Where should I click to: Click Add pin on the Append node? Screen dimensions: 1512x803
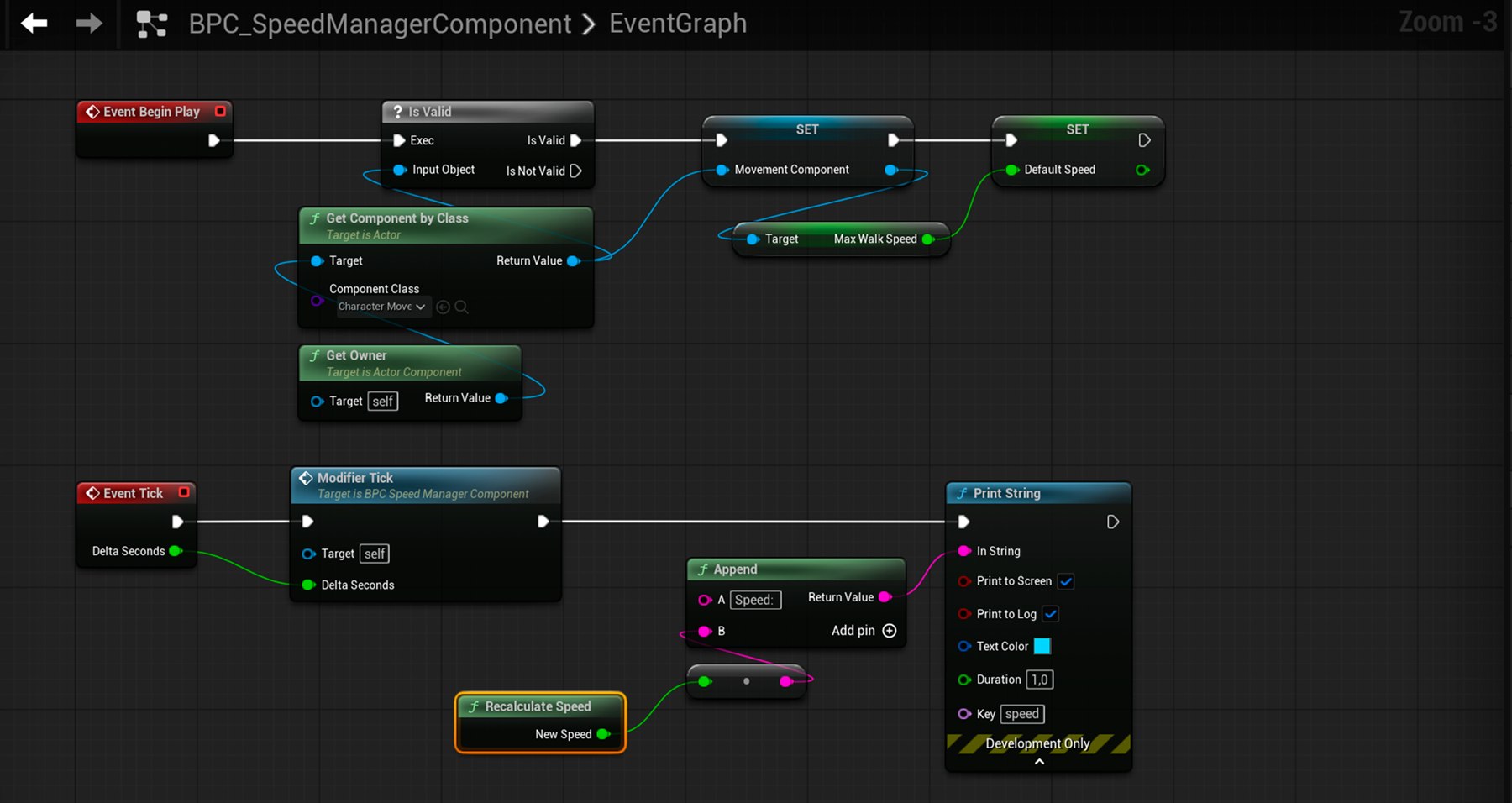tap(864, 631)
